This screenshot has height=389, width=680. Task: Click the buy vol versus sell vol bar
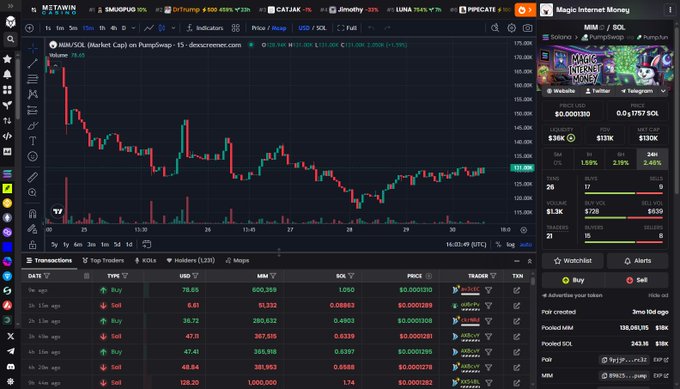(624, 218)
